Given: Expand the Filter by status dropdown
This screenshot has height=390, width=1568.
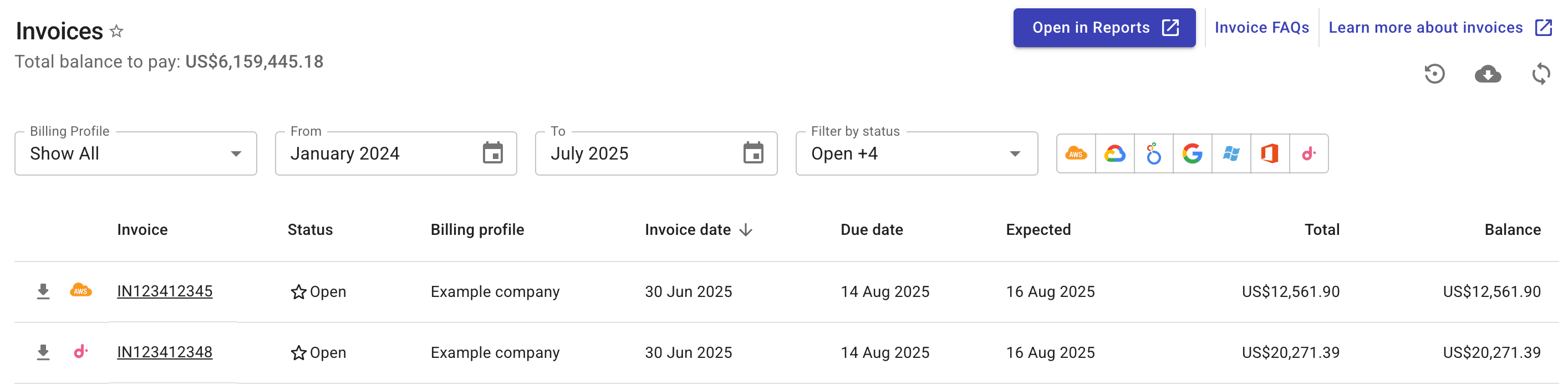Looking at the screenshot, I should [916, 153].
